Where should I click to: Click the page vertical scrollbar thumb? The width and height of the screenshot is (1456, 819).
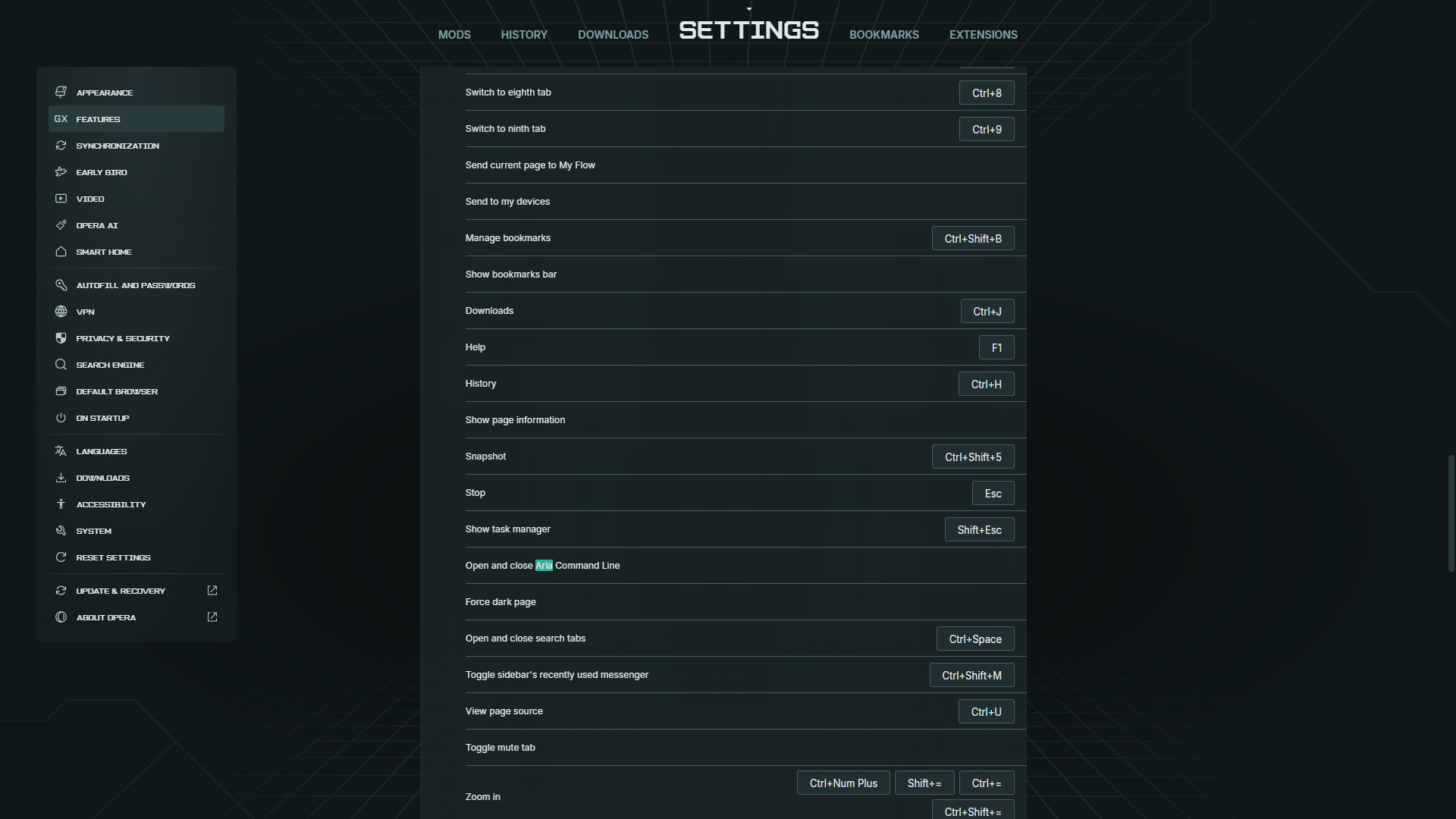tap(1451, 513)
